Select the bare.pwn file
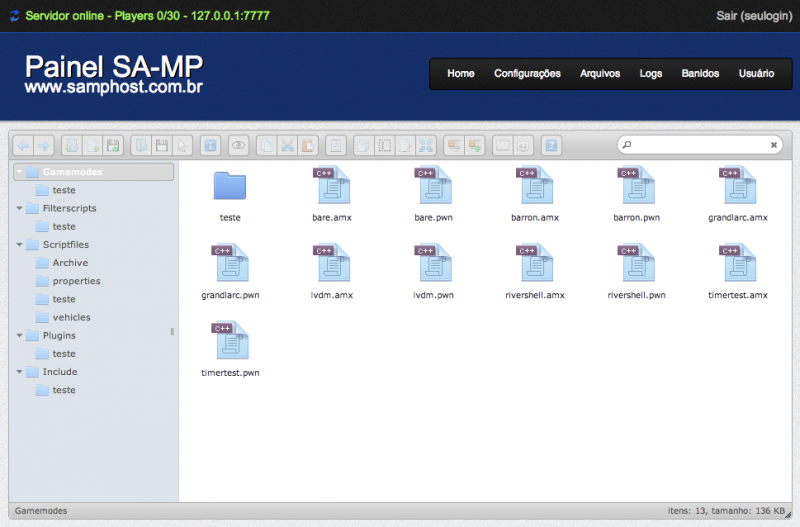Screen dimensions: 800x527 pos(433,194)
